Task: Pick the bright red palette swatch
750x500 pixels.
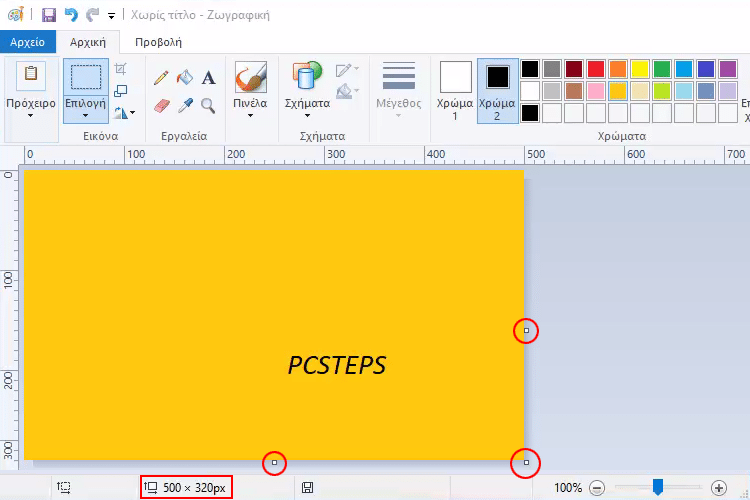Action: tap(596, 69)
